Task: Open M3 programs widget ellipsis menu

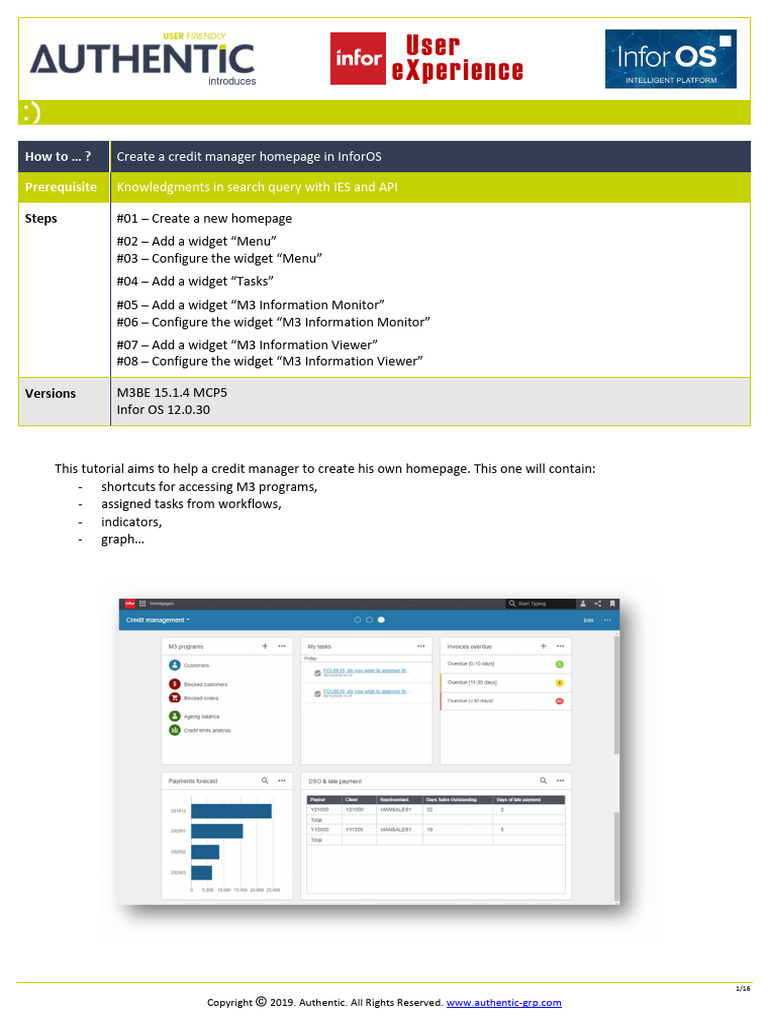Action: tap(281, 646)
